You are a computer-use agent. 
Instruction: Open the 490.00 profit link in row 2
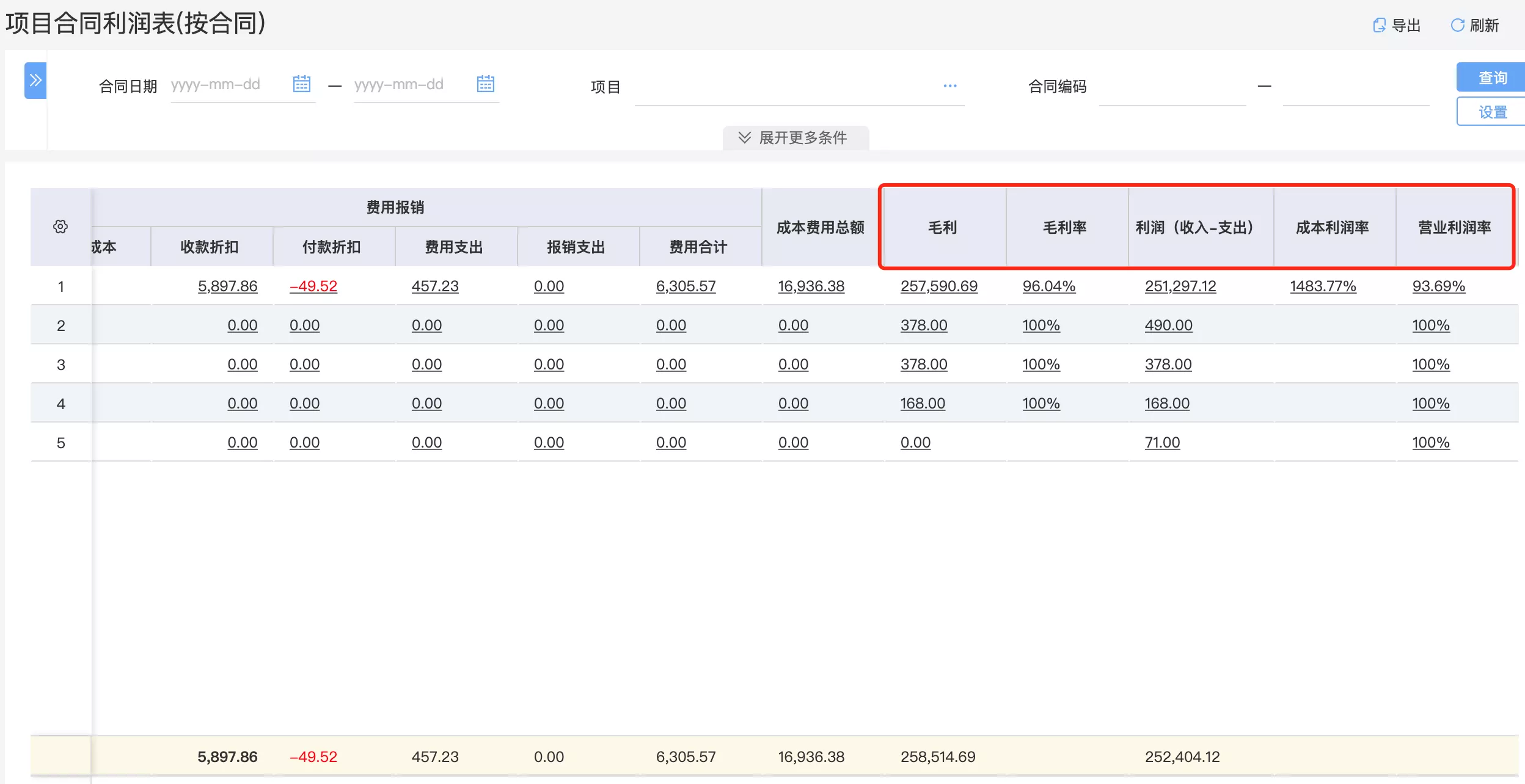(x=1168, y=325)
